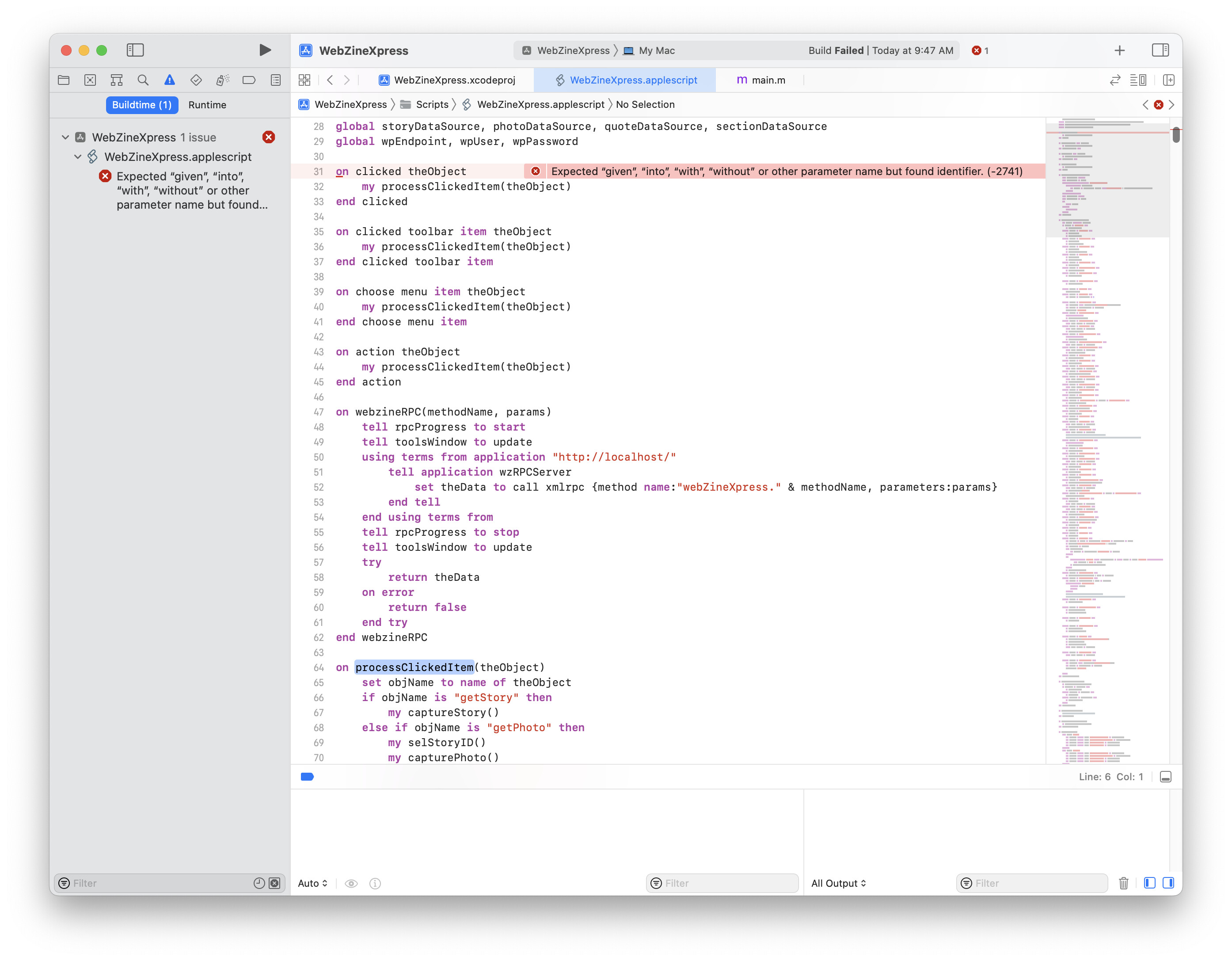Image resolution: width=1232 pixels, height=961 pixels.
Task: Open the Source Control navigator icon
Action: click(x=90, y=80)
